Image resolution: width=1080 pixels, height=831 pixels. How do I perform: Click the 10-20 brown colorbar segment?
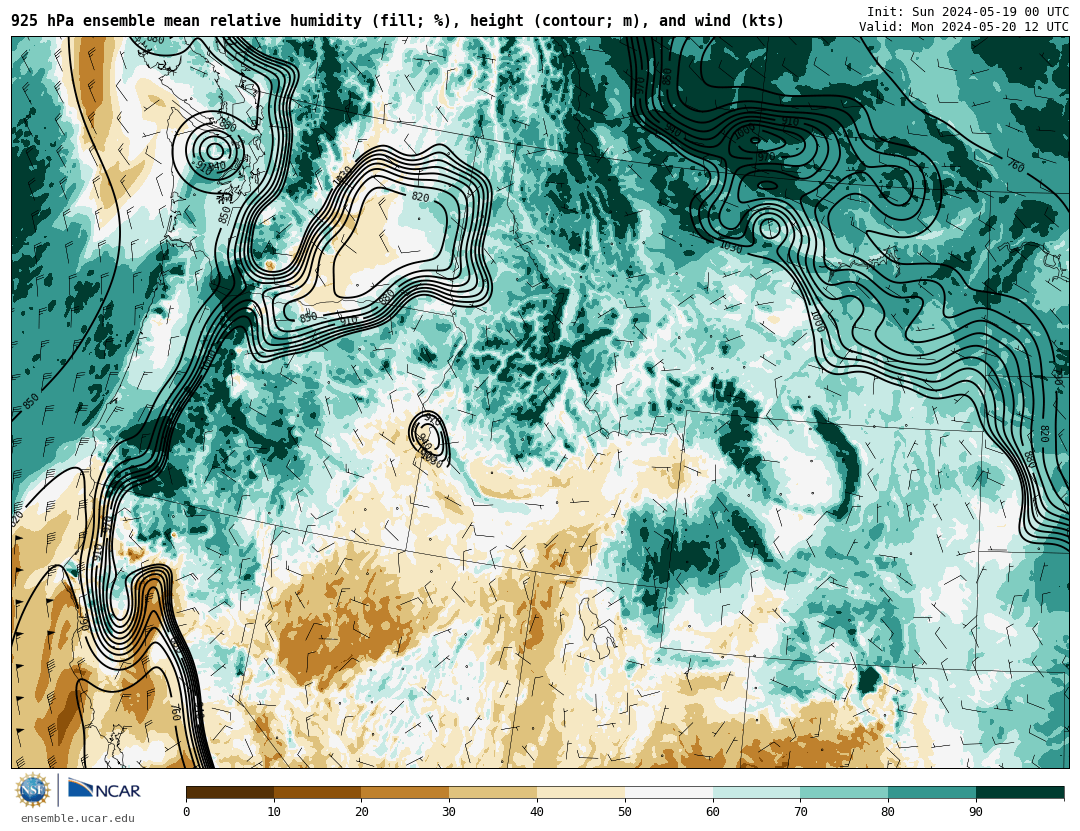tap(318, 792)
